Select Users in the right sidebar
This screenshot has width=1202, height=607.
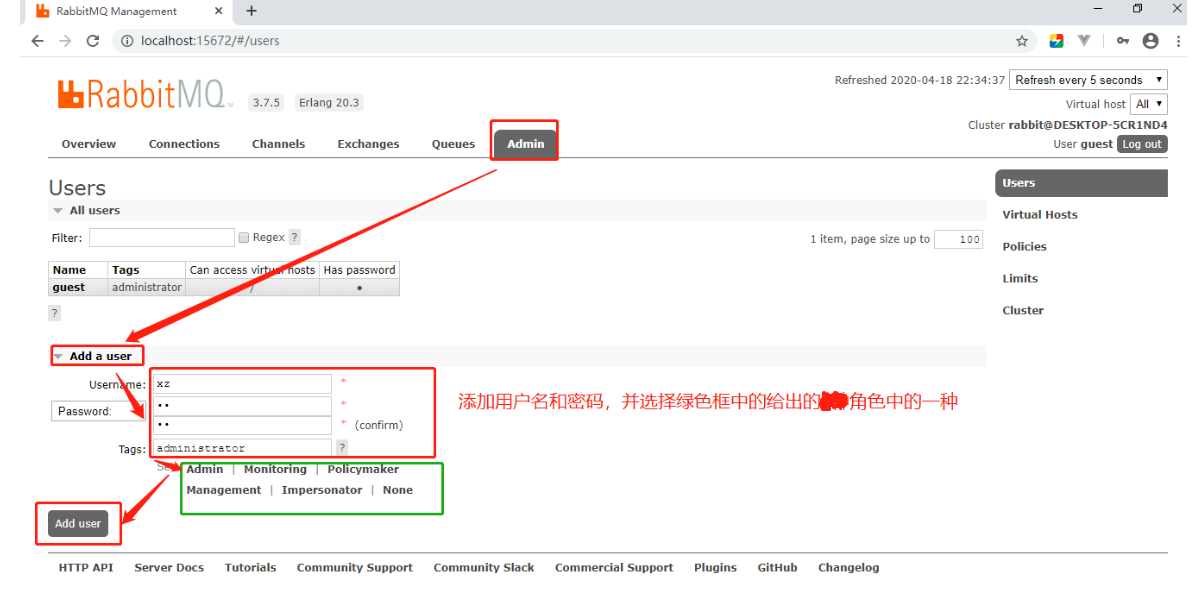coord(1081,183)
